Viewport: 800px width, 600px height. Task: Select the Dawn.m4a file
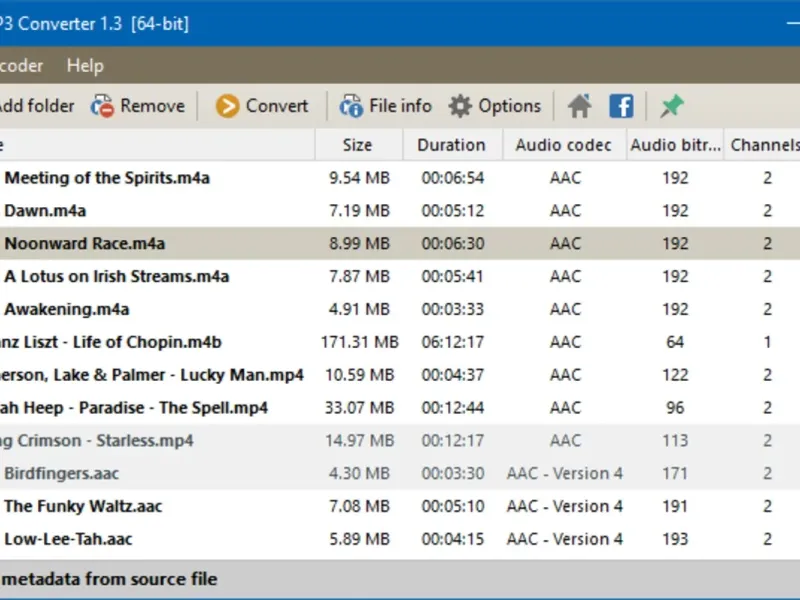45,211
